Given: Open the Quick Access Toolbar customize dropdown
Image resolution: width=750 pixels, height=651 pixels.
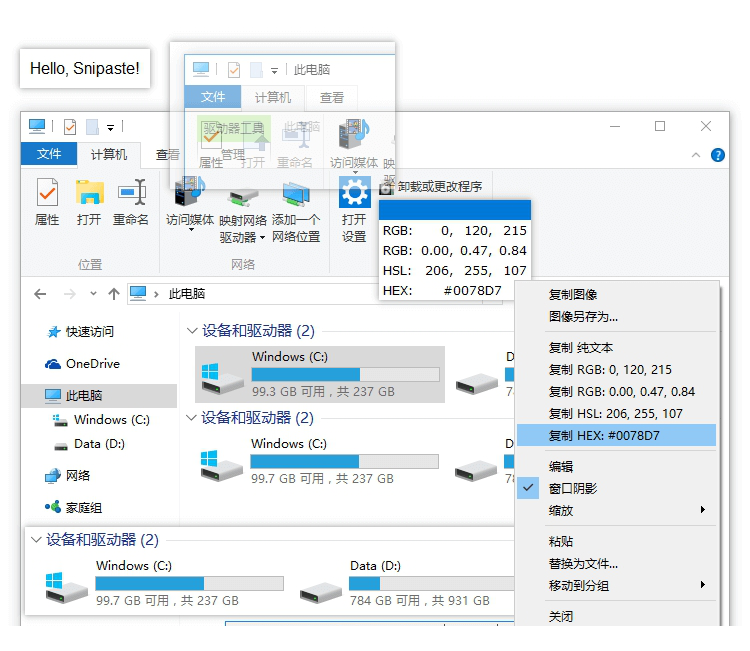Looking at the screenshot, I should tap(110, 128).
